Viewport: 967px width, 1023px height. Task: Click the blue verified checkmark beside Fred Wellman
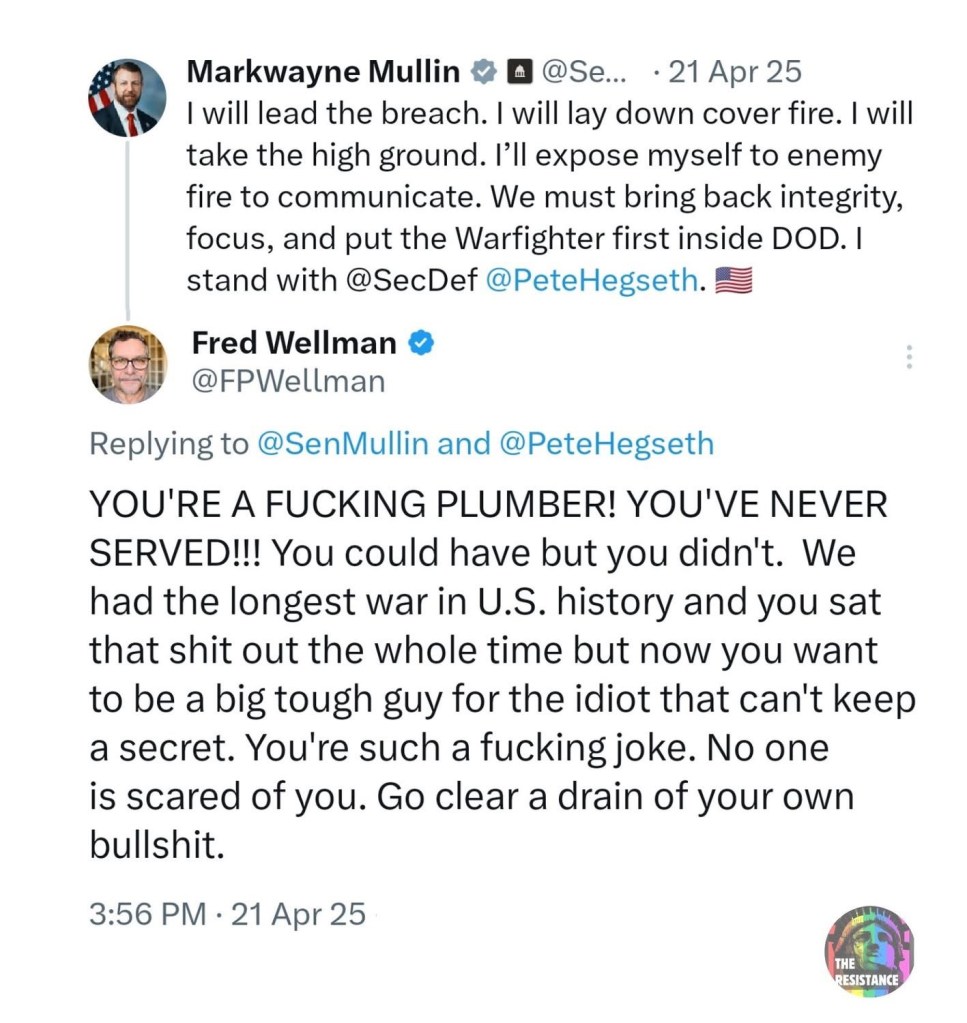click(x=422, y=344)
